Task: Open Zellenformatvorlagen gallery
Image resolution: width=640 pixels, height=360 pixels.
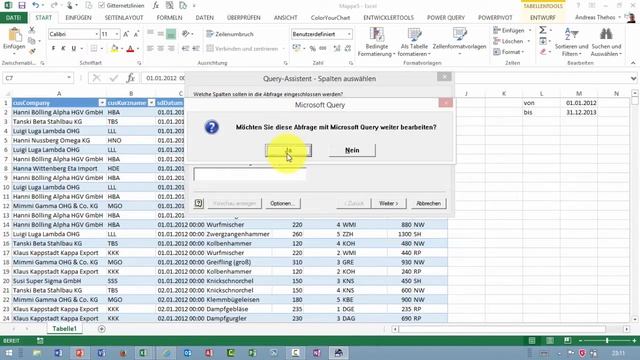Action: pos(459,42)
